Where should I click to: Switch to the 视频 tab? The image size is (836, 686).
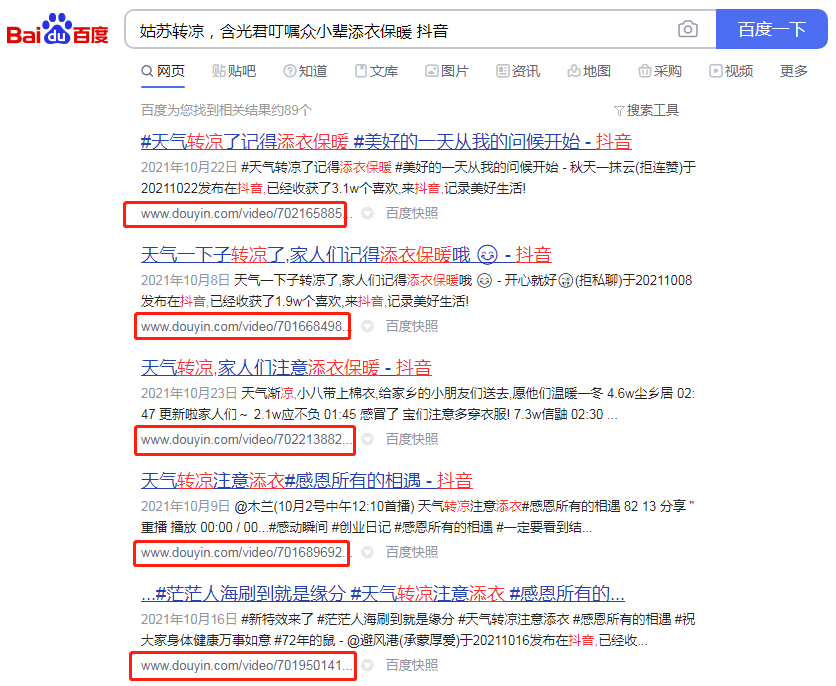click(x=731, y=71)
